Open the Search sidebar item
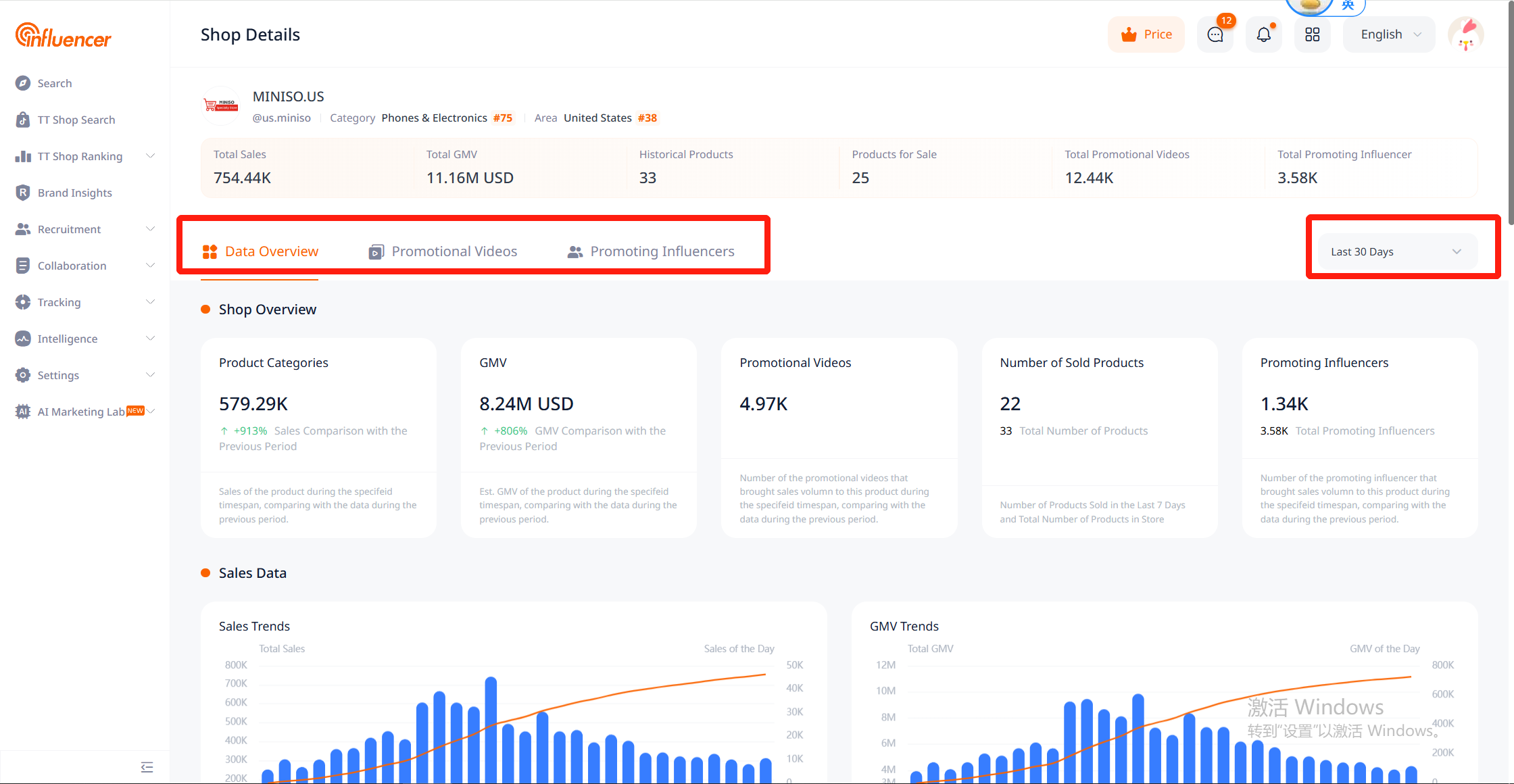This screenshot has width=1514, height=784. pos(55,83)
